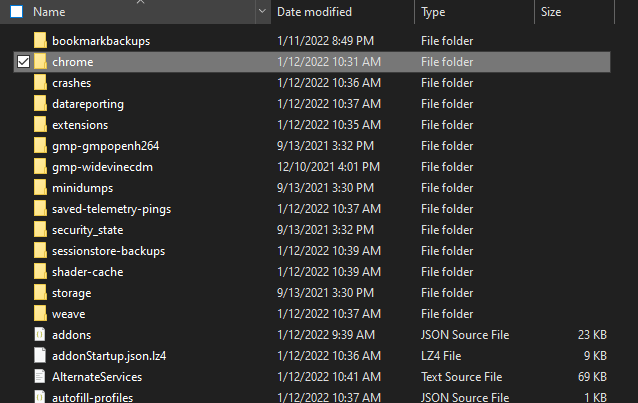638x403 pixels.
Task: Sort by Date modified column
Action: 314,12
